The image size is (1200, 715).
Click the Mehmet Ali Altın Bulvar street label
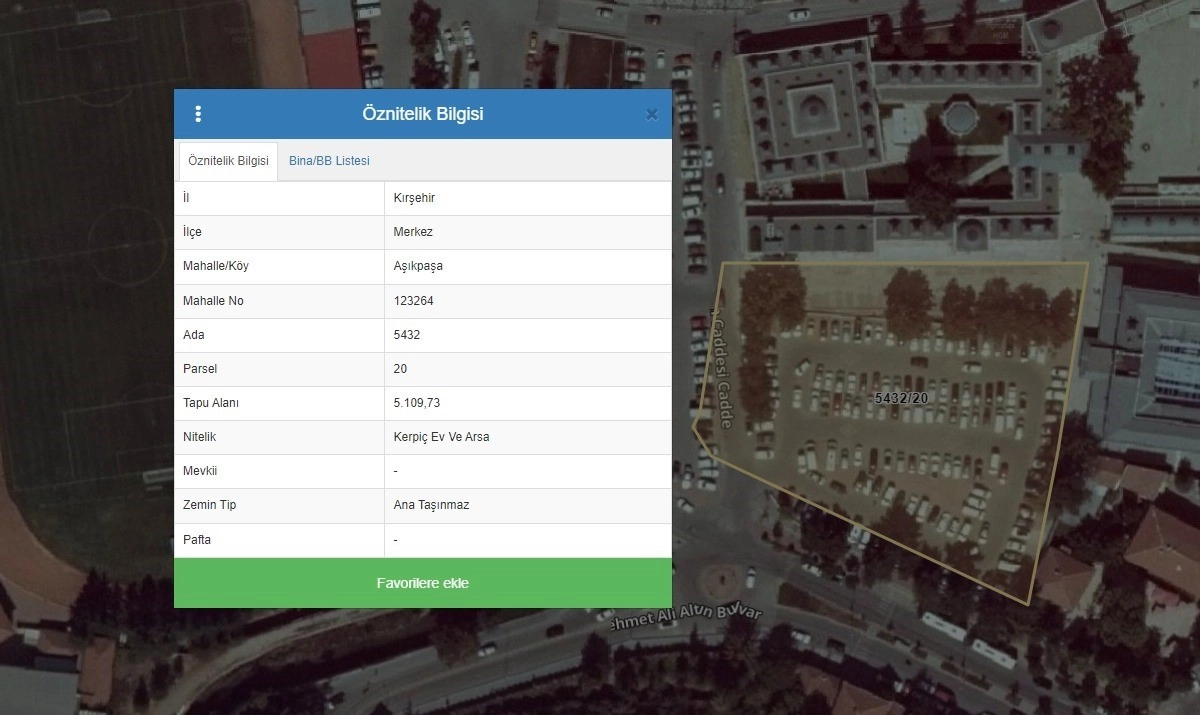686,617
